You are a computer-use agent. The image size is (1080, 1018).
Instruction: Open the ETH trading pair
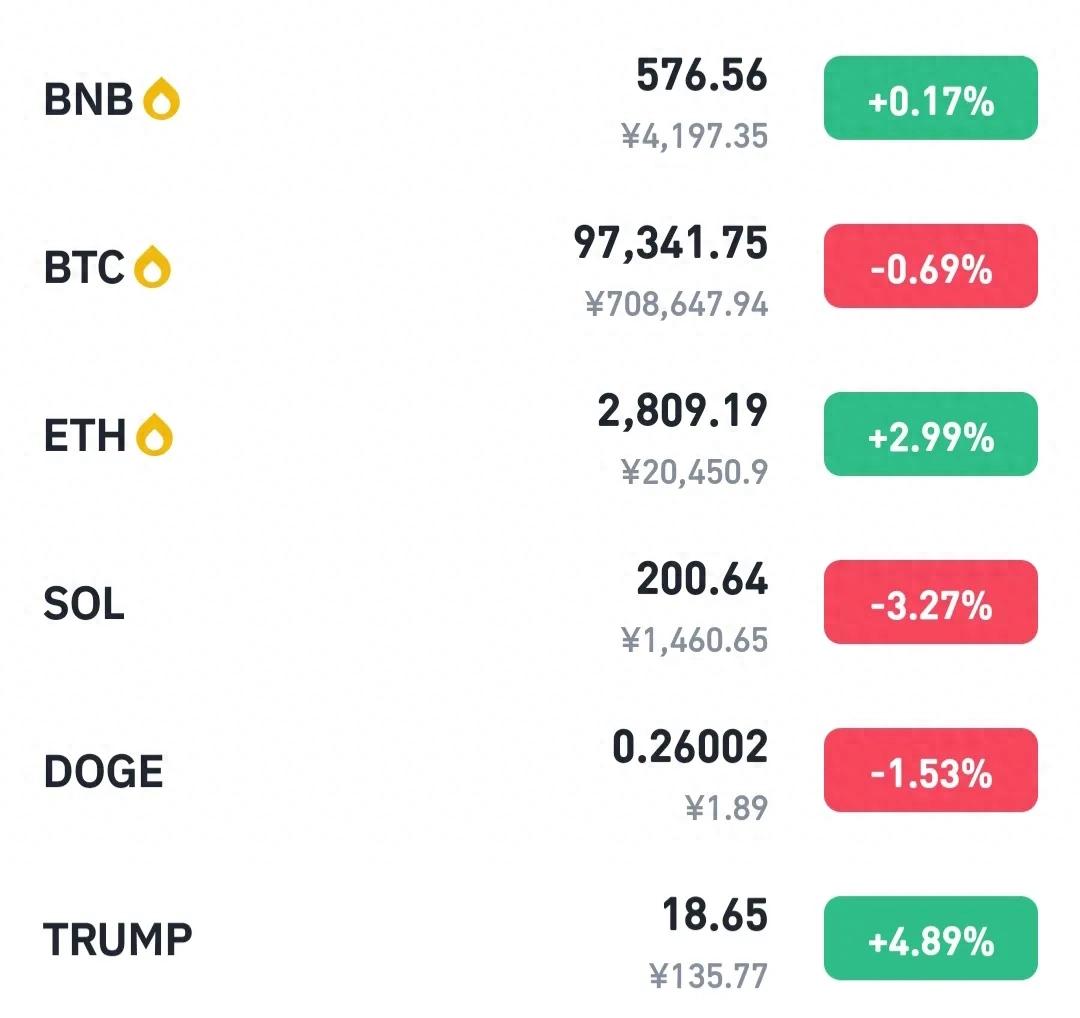(540, 435)
